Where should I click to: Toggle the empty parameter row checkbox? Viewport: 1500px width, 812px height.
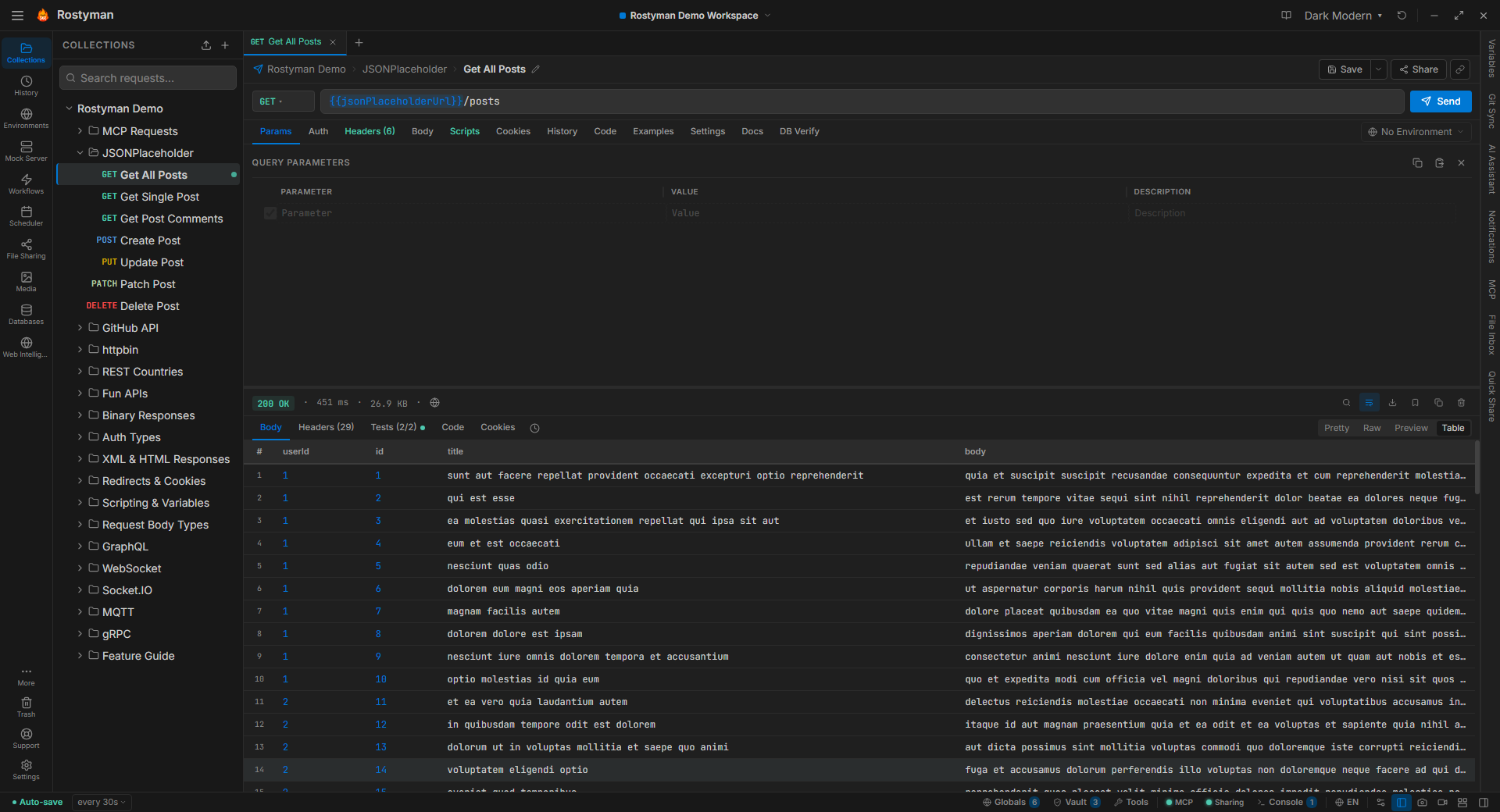270,213
